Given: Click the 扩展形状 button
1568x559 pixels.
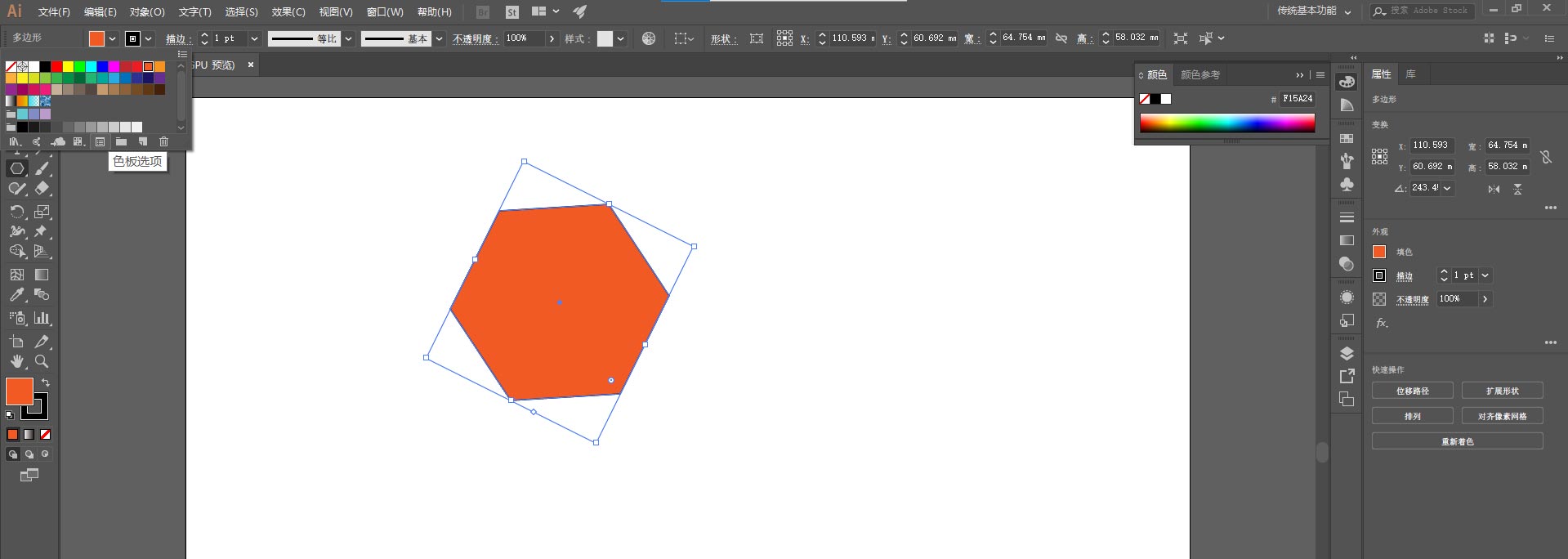Looking at the screenshot, I should click(1502, 391).
